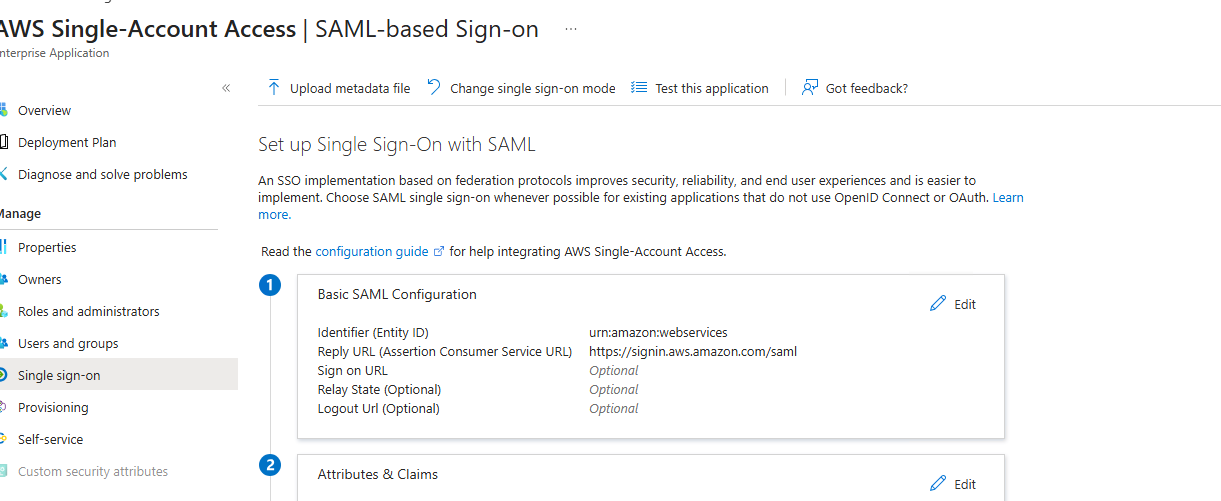This screenshot has height=501, width=1221.
Task: Click the Relay State (Optional) label
Action: tap(379, 389)
